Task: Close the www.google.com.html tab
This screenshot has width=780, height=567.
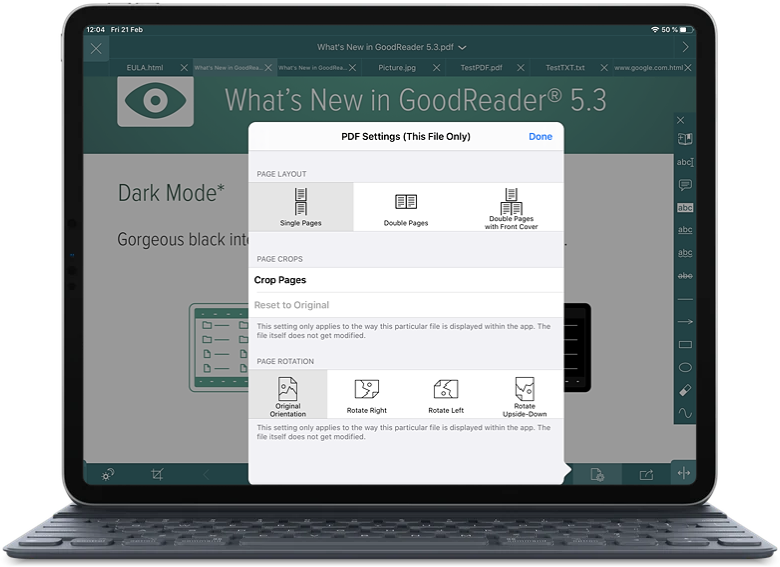Action: pyautogui.click(x=687, y=68)
